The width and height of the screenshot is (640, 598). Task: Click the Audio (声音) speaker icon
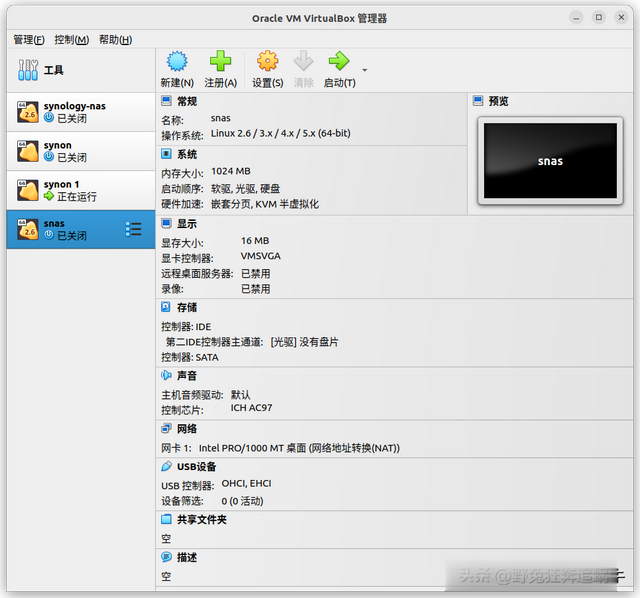[166, 375]
